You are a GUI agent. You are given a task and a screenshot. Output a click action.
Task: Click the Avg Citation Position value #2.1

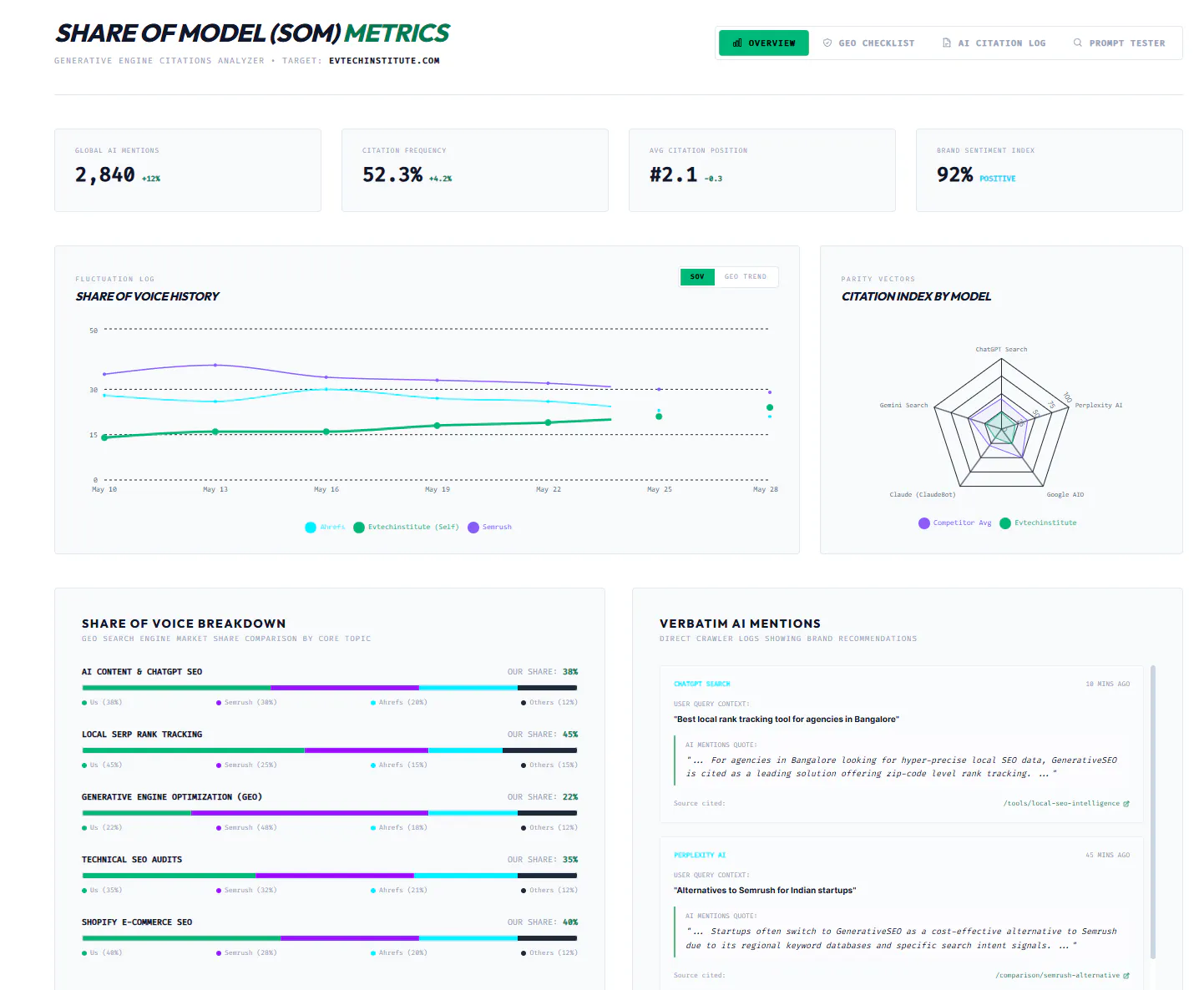[673, 174]
